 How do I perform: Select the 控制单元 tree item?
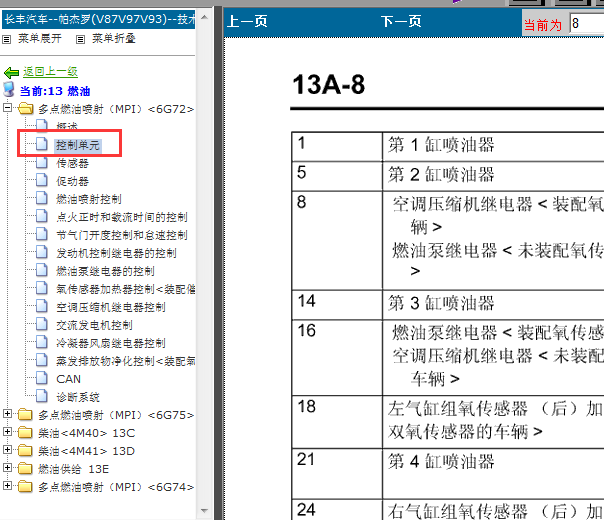tap(78, 145)
